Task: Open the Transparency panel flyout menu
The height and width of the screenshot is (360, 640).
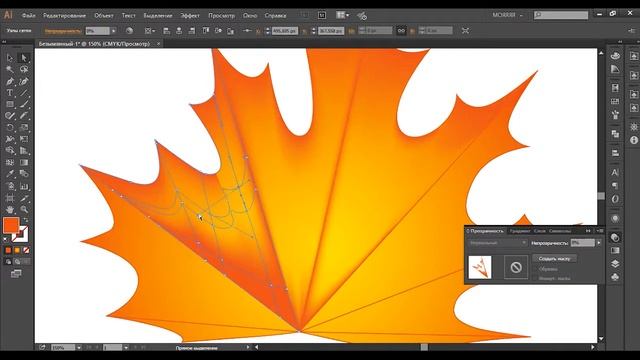Action: tap(600, 231)
